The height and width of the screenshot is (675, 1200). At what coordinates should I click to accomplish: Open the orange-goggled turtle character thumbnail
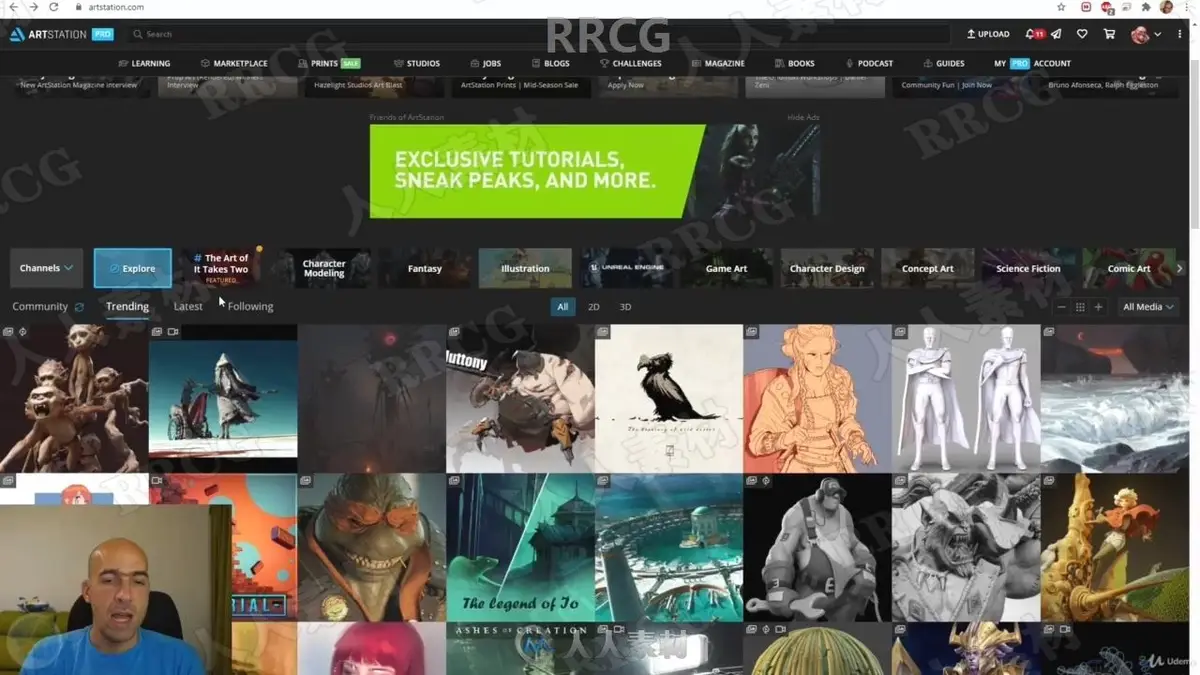click(x=371, y=547)
